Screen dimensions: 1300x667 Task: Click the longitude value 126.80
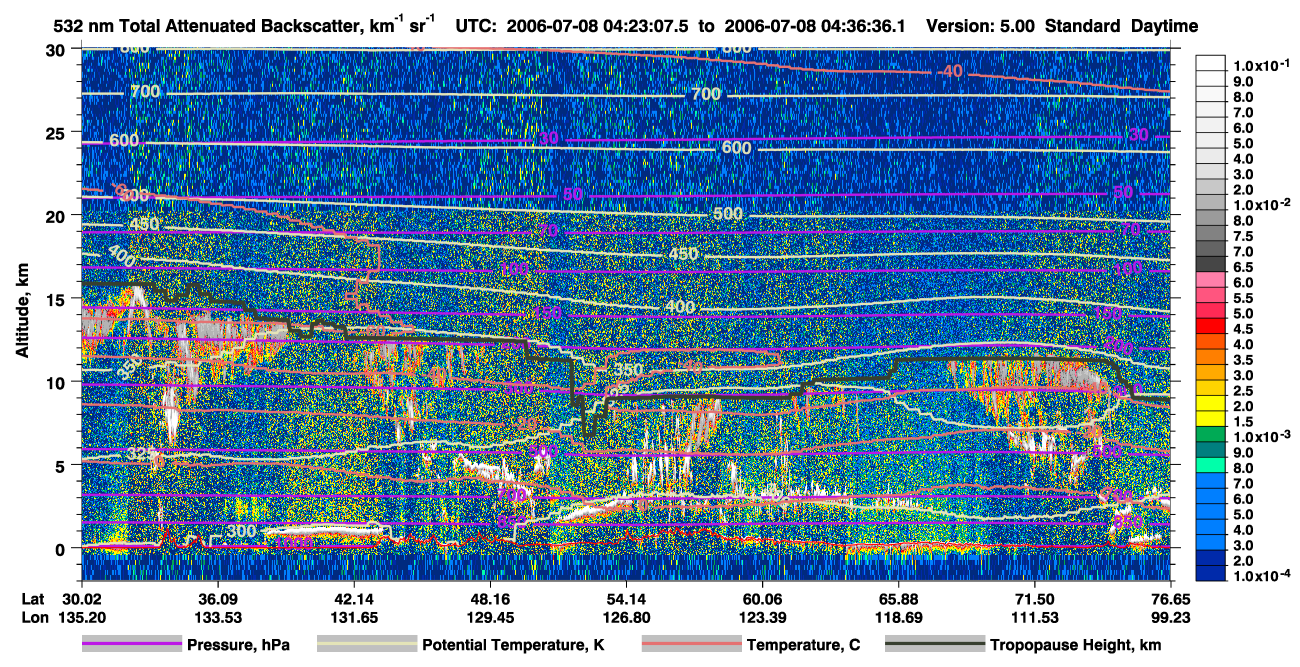click(625, 617)
